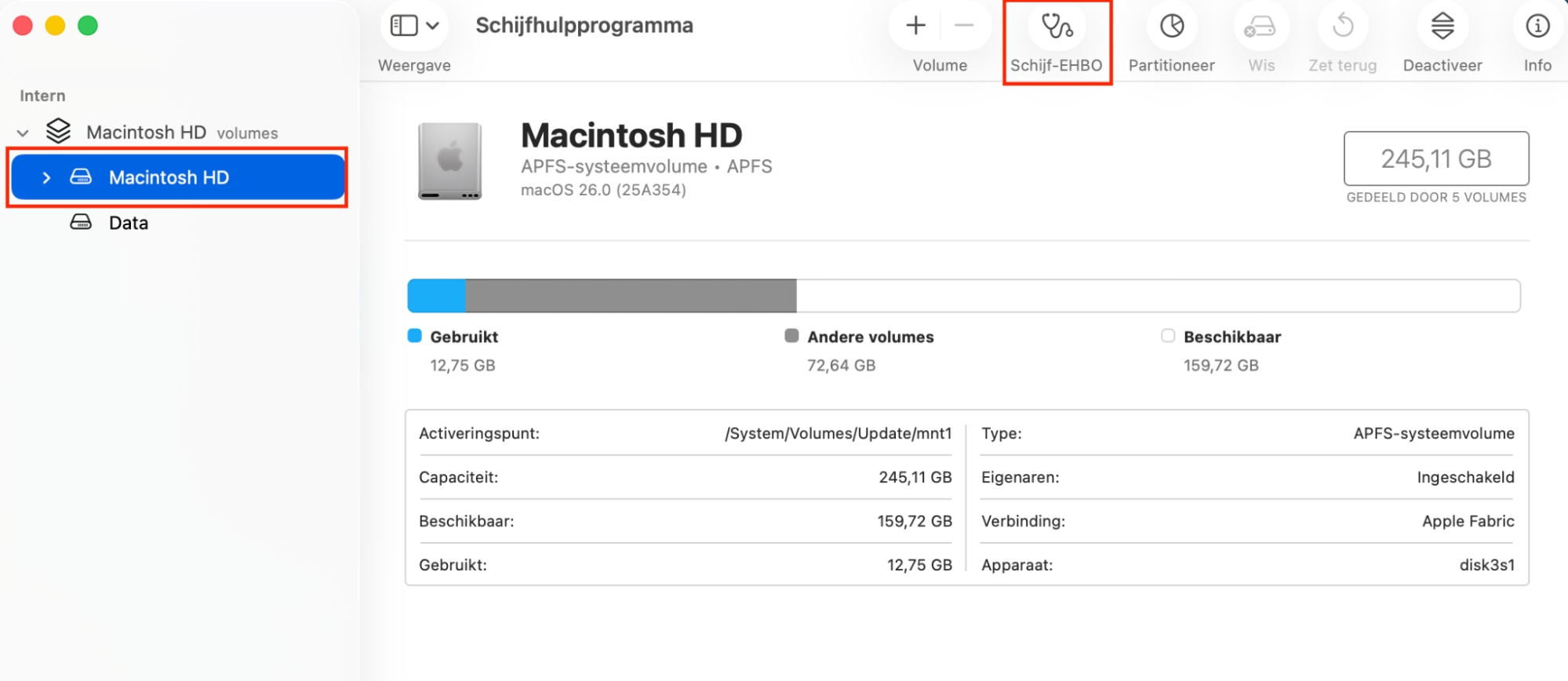1568x681 pixels.
Task: Expand the selected Macintosh HD volume row
Action: (46, 178)
